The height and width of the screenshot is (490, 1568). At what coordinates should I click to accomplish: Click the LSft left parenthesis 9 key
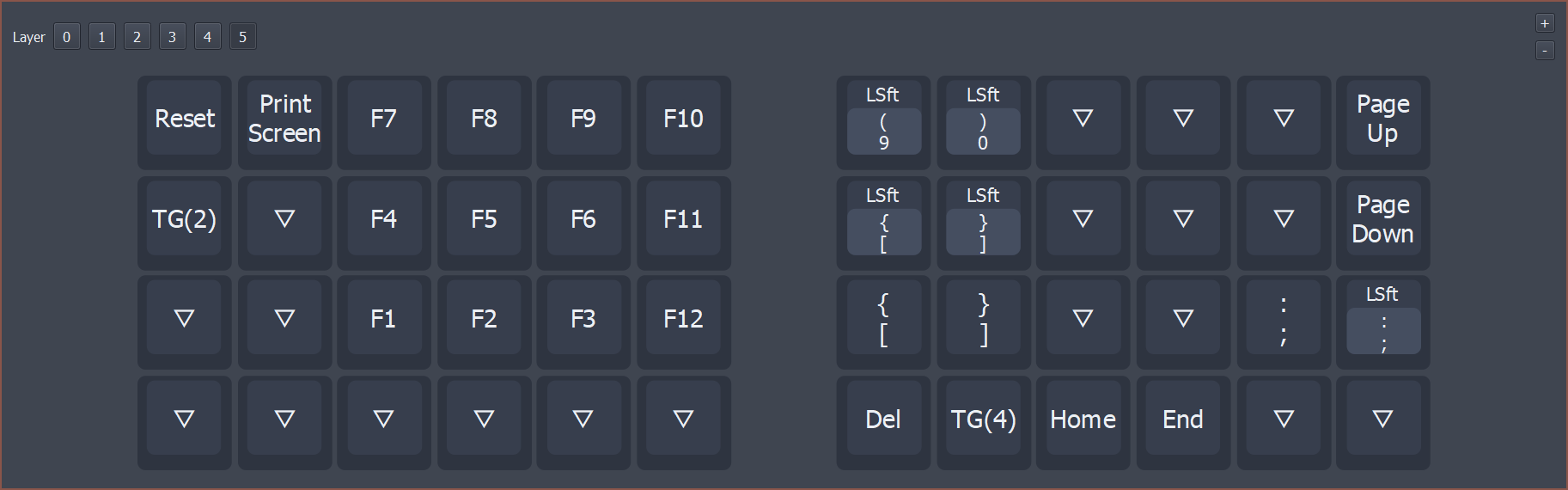click(x=883, y=120)
